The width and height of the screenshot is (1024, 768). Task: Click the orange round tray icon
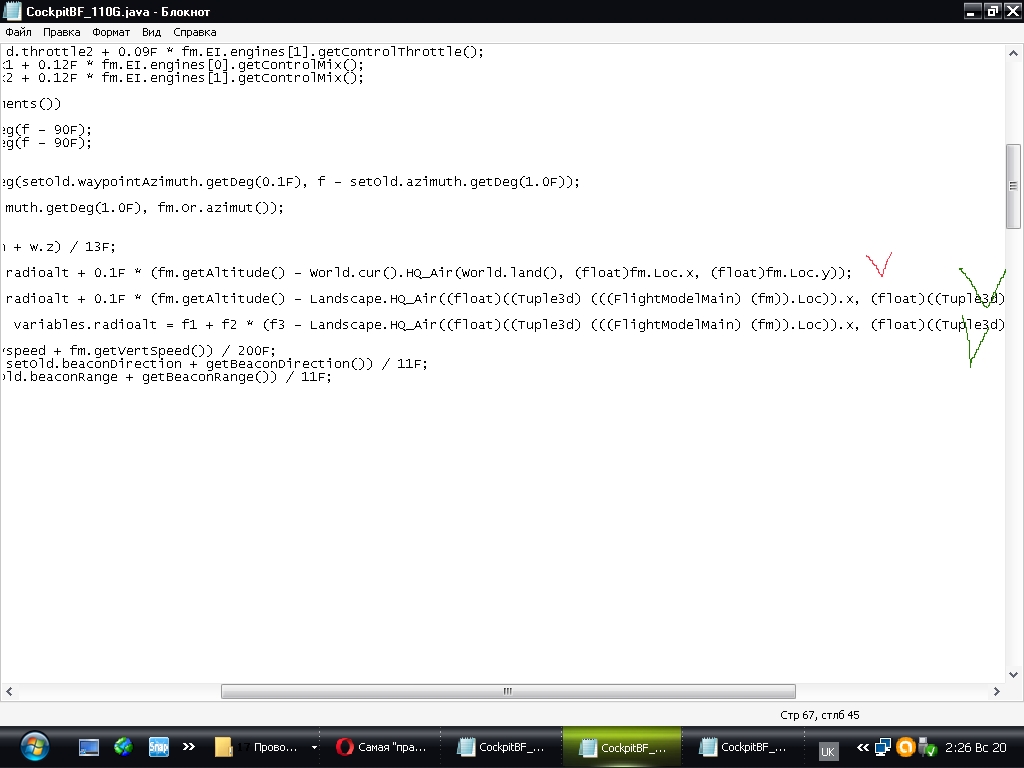tap(906, 746)
